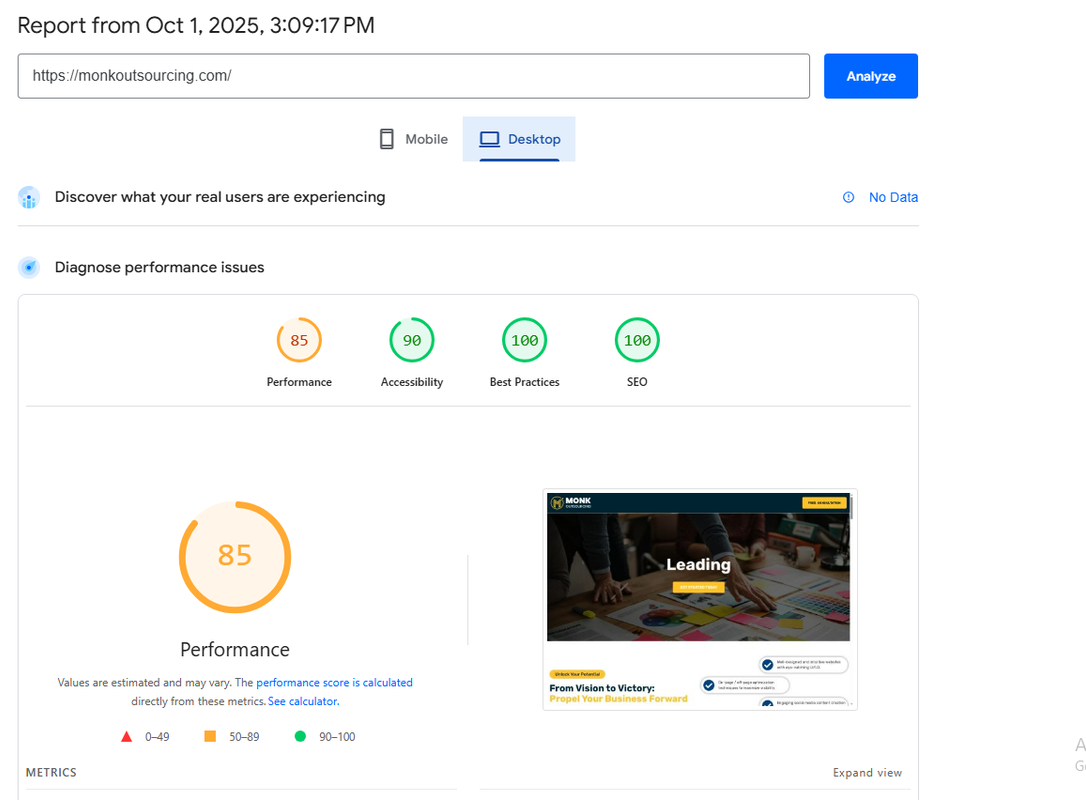Open the 'performance score is calculated' link
This screenshot has height=800, width=1086.
[x=334, y=683]
